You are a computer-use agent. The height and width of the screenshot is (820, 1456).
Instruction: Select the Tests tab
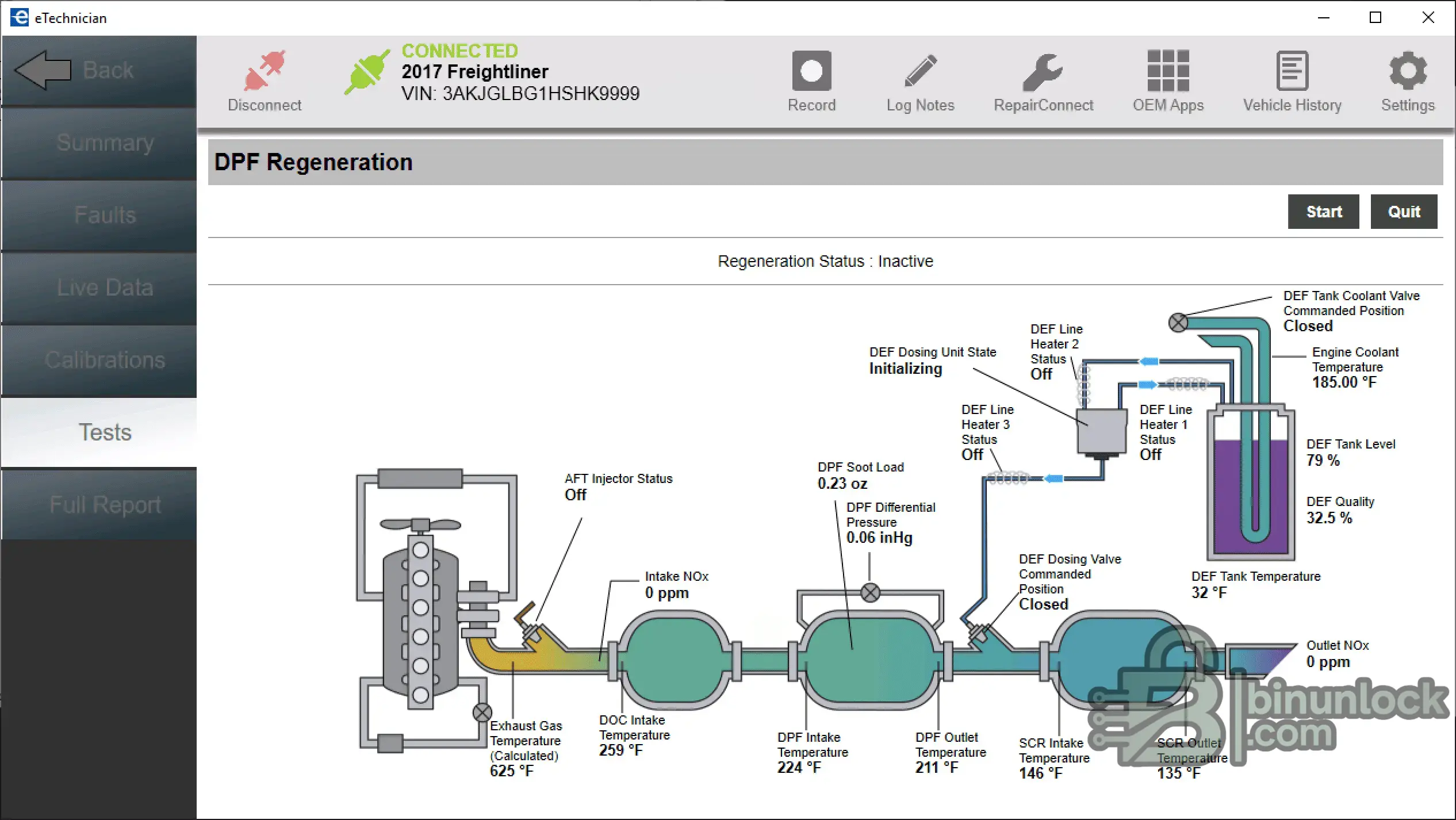[99, 432]
